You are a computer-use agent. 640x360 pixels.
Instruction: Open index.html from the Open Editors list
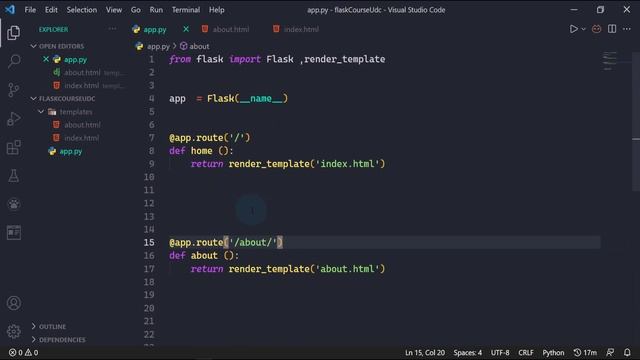pos(82,85)
